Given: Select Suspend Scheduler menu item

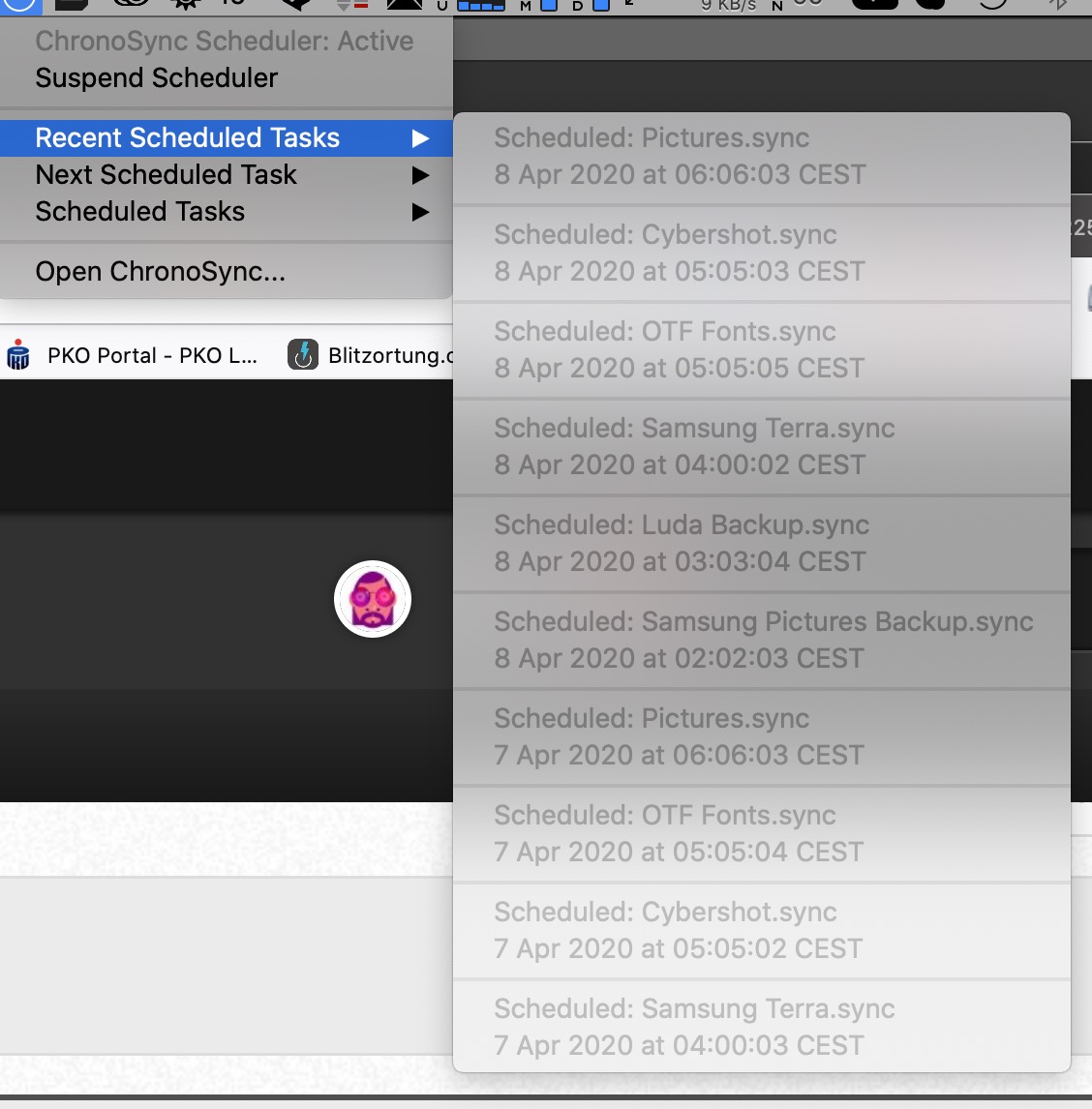Looking at the screenshot, I should tap(227, 77).
